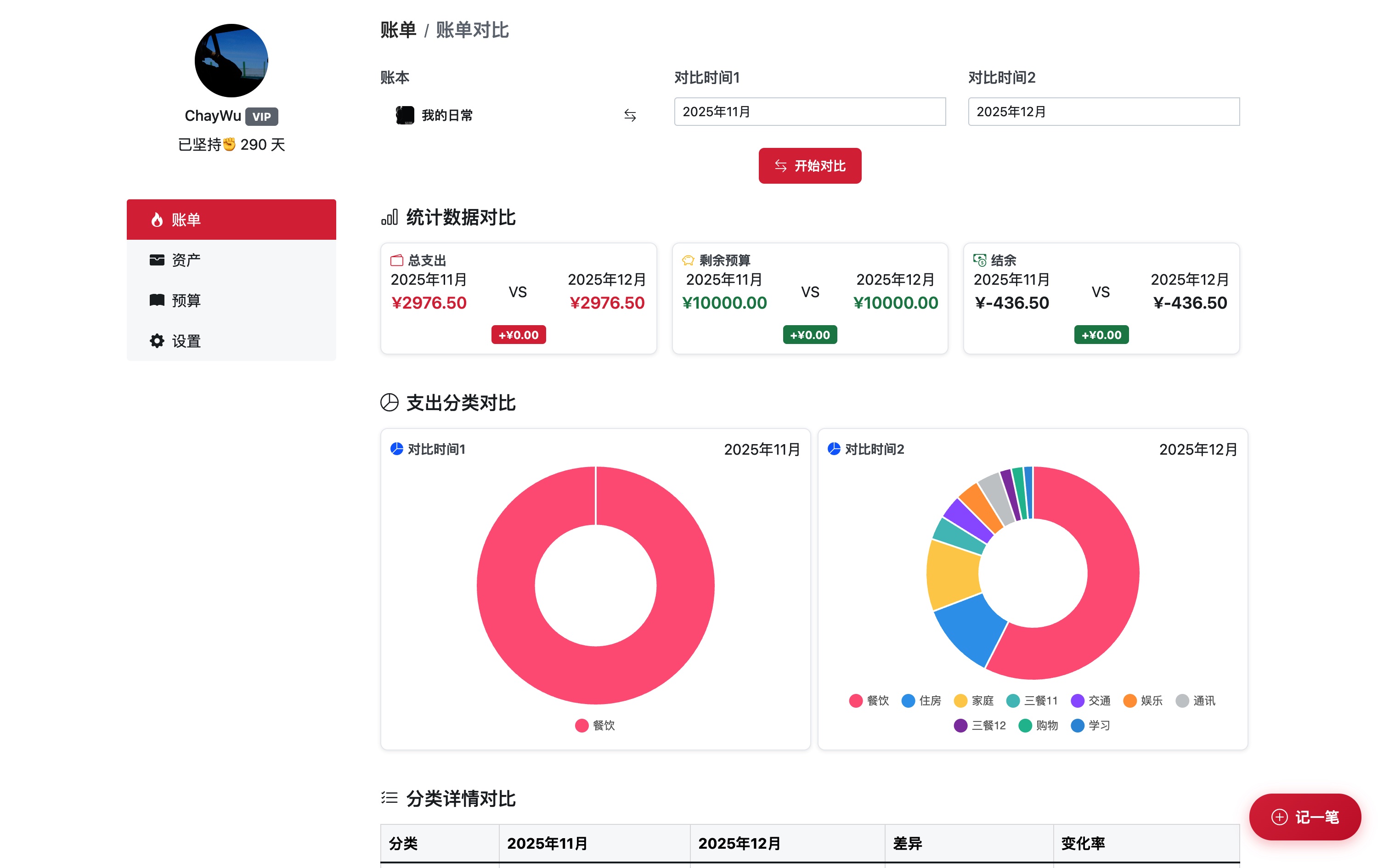Click the list icon next to 分类详情对比
The height and width of the screenshot is (868, 1389).
[x=389, y=799]
